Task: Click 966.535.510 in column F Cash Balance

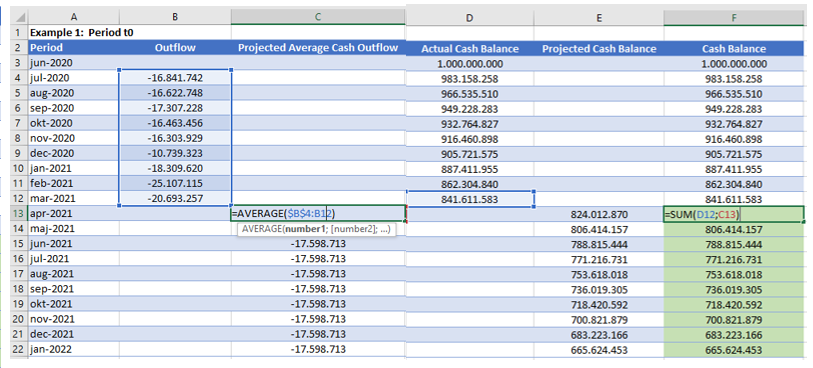Action: (734, 94)
